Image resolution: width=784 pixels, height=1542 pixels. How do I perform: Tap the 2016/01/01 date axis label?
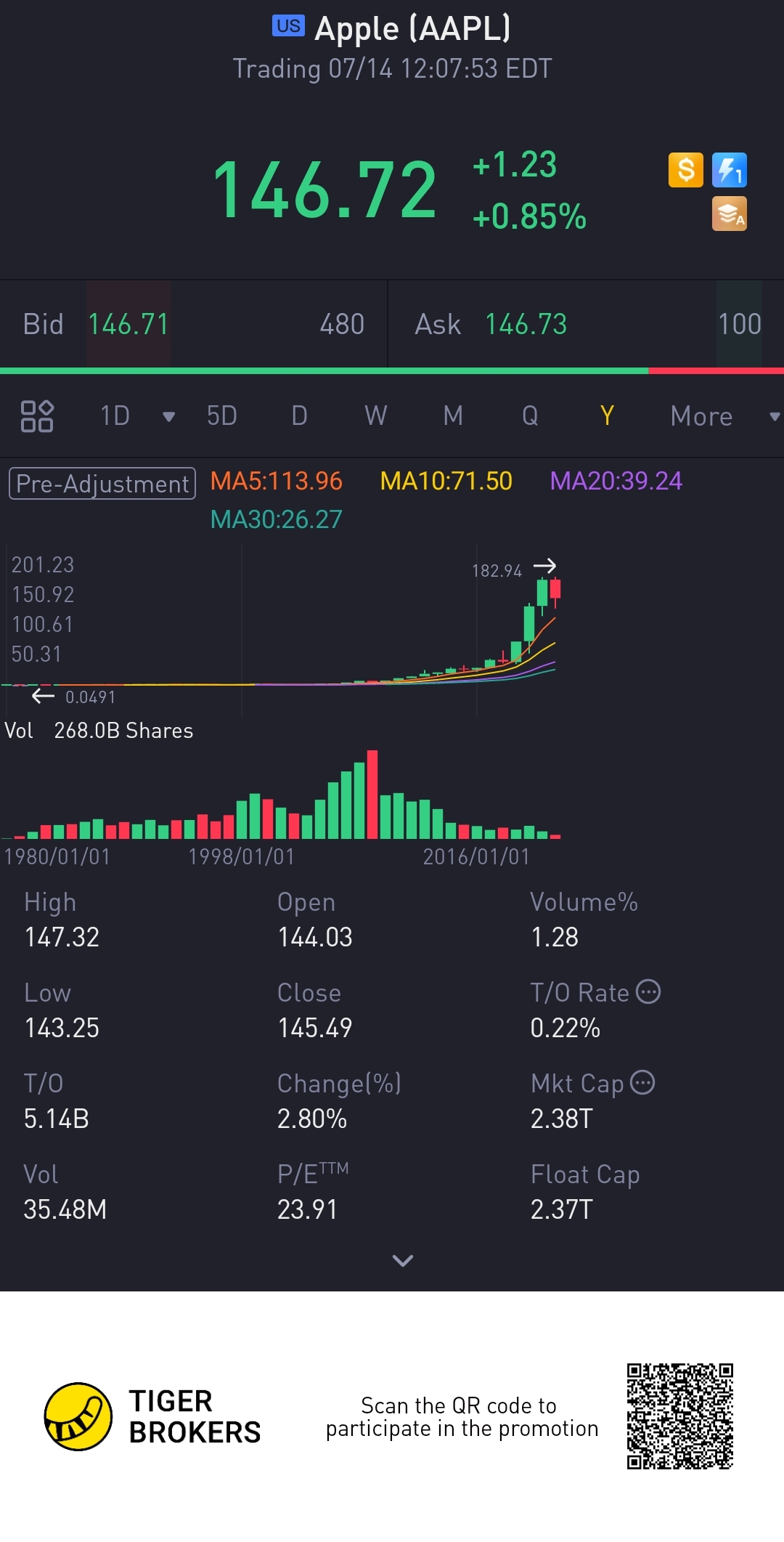pos(476,857)
